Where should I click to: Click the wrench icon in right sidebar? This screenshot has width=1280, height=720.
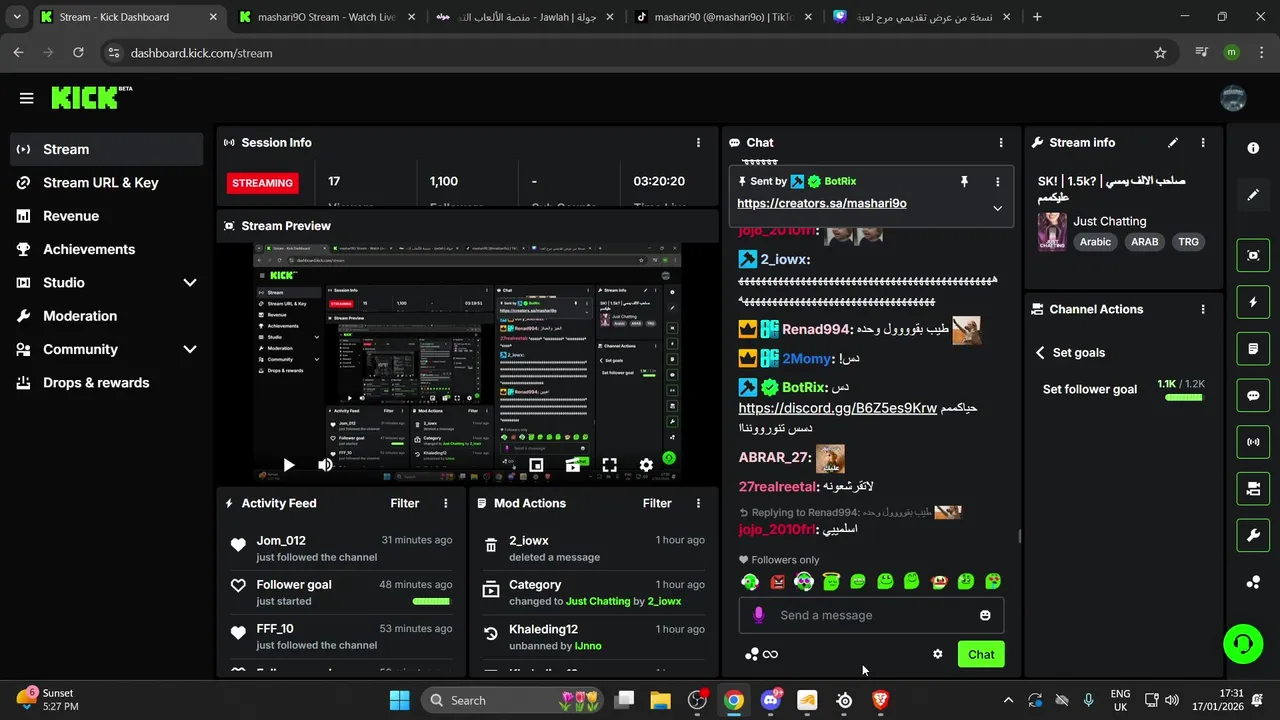click(1253, 535)
